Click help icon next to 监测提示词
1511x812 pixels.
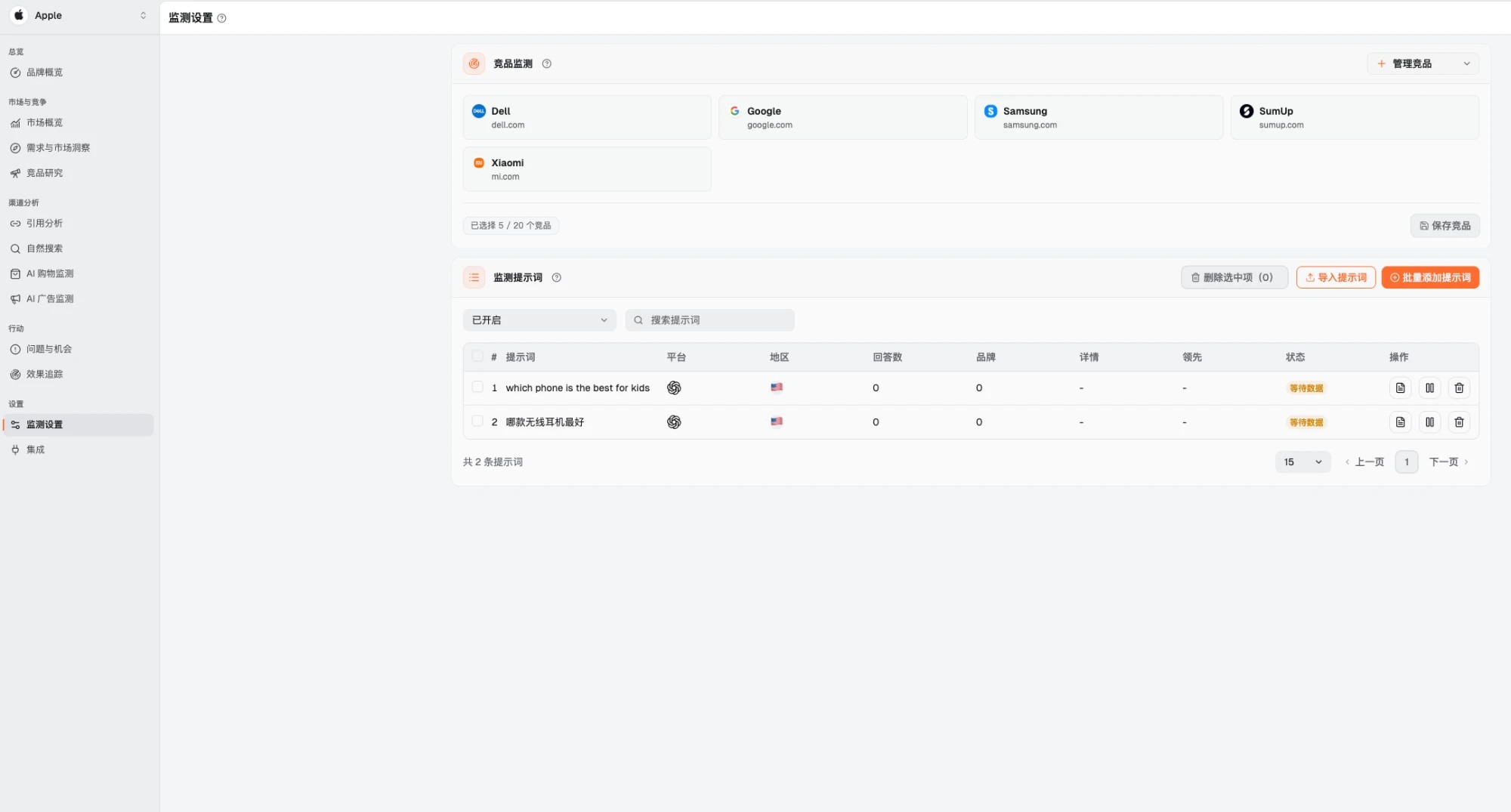click(557, 277)
